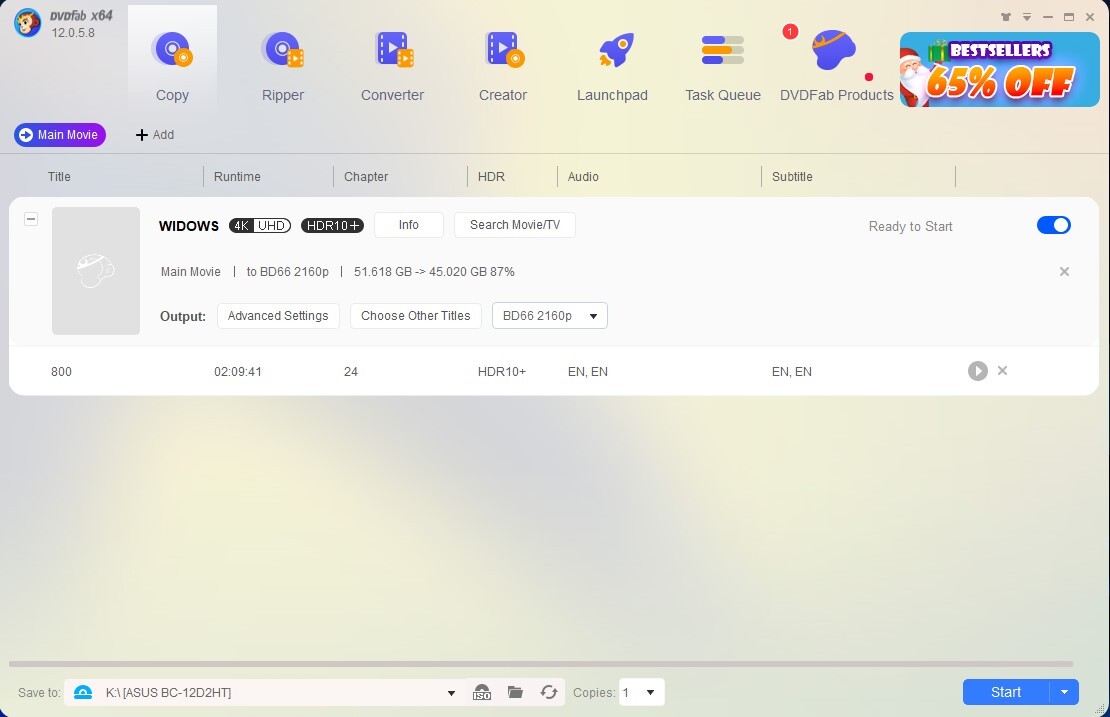Click the audio tracks EN, EN under Audio

click(588, 372)
